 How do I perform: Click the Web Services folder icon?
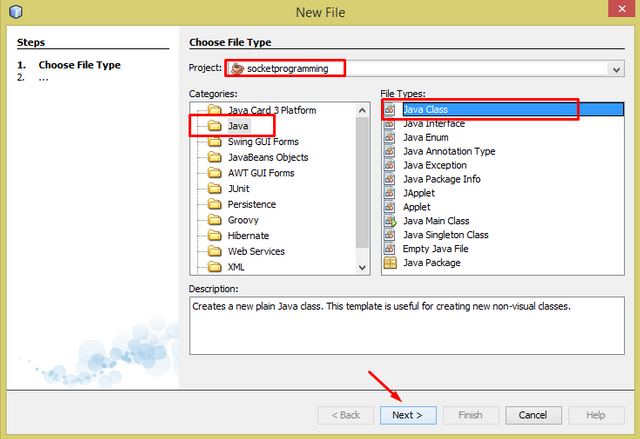click(x=215, y=251)
